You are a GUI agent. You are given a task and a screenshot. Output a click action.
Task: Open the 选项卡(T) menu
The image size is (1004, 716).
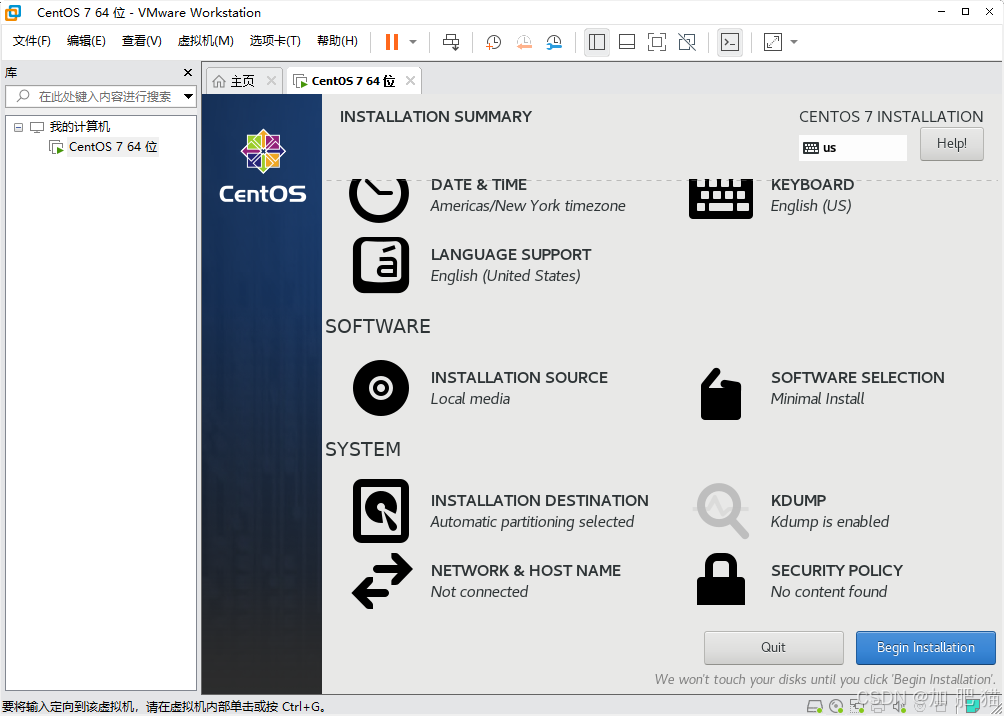coord(275,41)
